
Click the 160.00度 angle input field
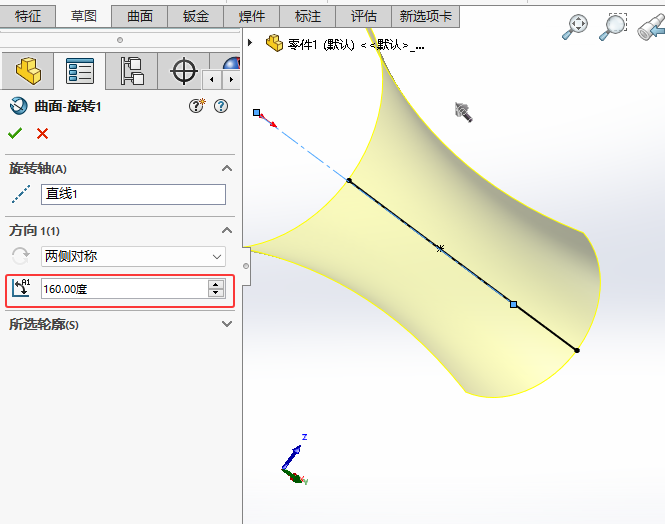click(124, 289)
